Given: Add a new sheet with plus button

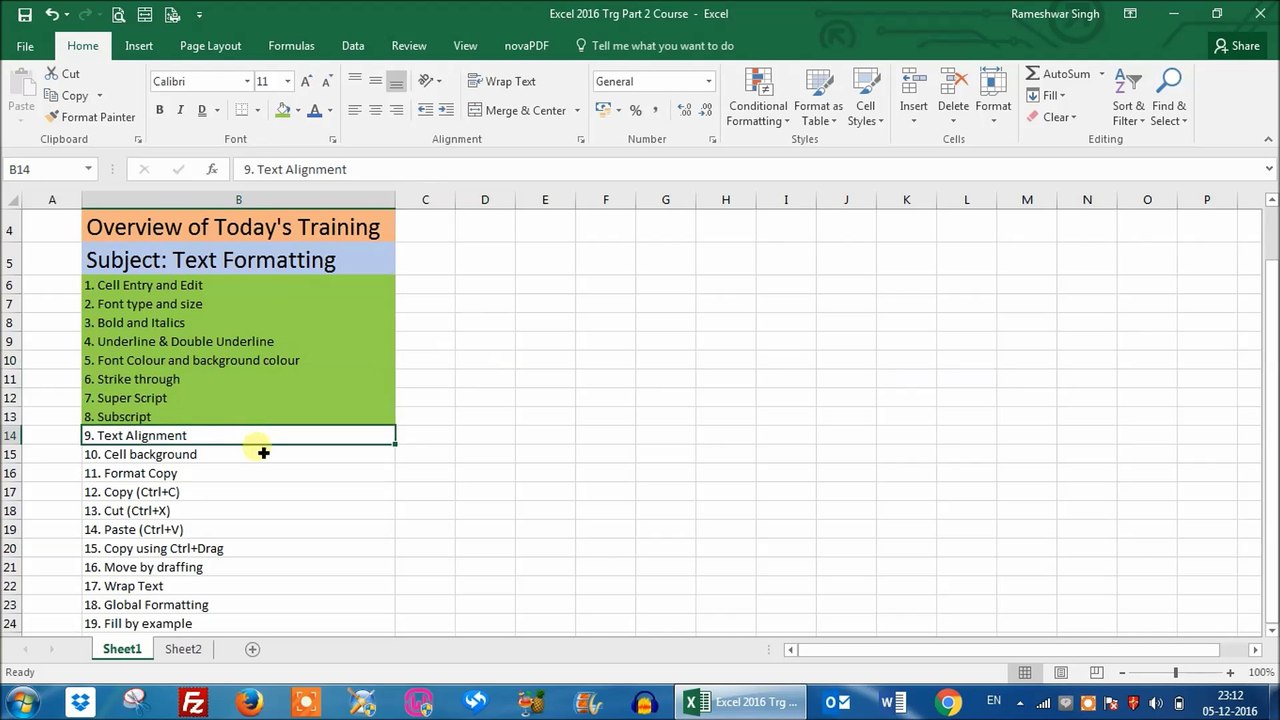Looking at the screenshot, I should click(x=252, y=649).
